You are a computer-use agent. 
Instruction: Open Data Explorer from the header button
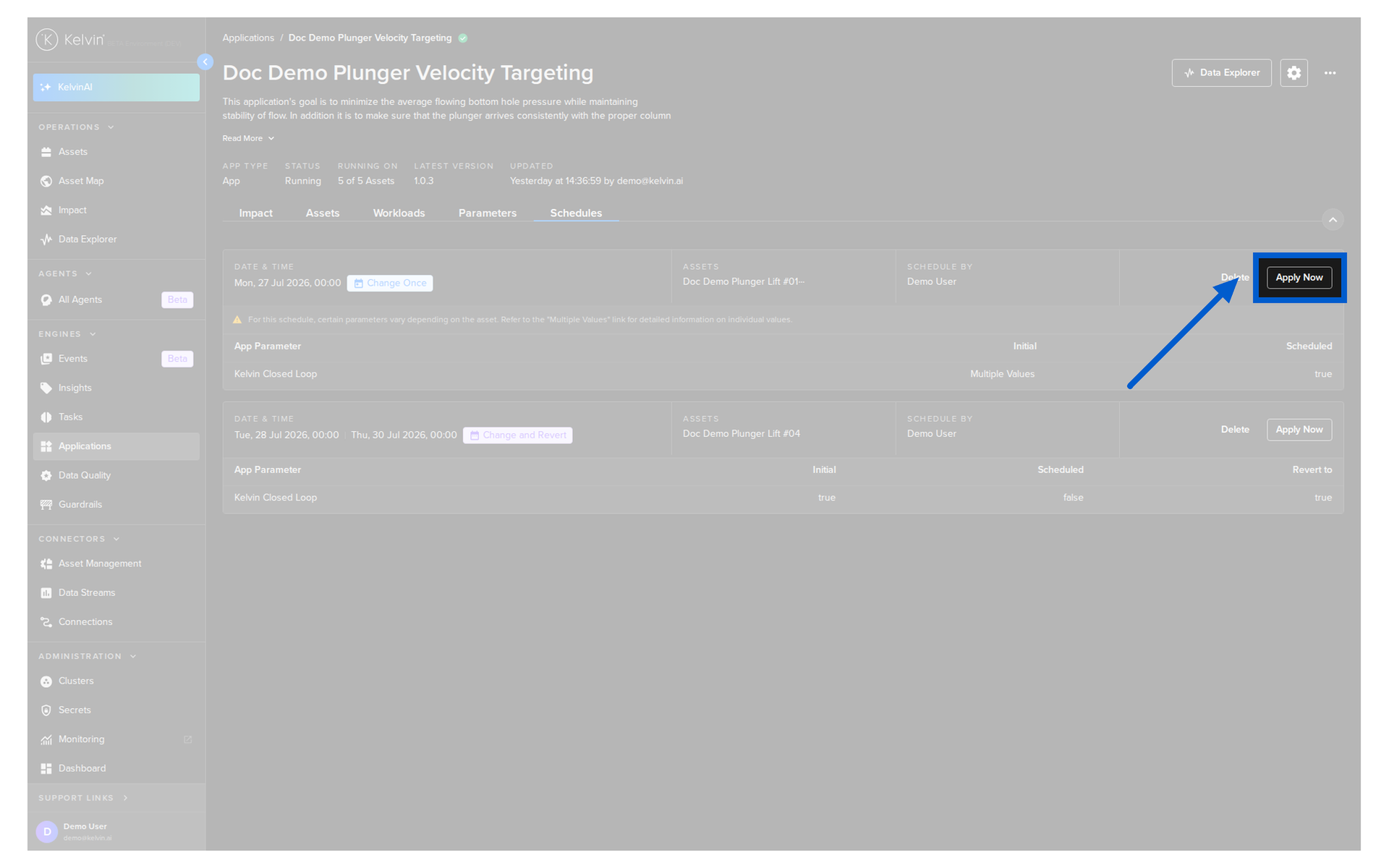click(x=1221, y=73)
